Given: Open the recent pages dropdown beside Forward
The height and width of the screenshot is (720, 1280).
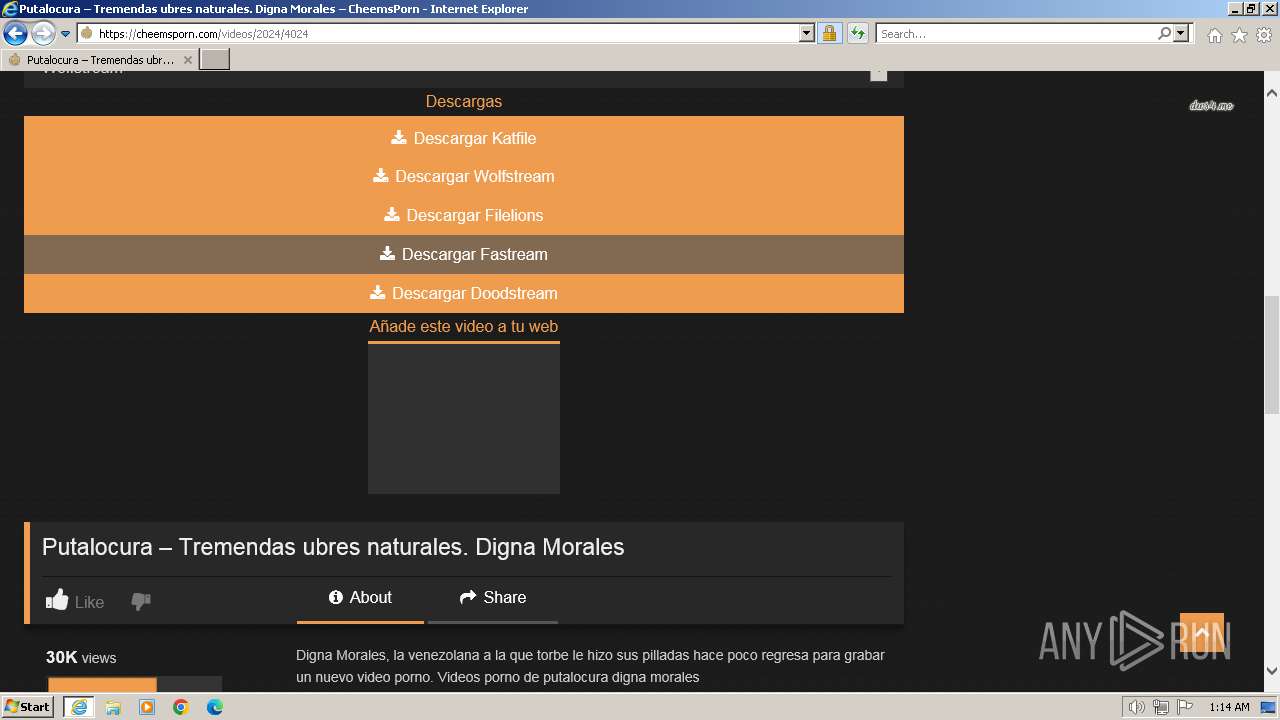Looking at the screenshot, I should pos(66,34).
